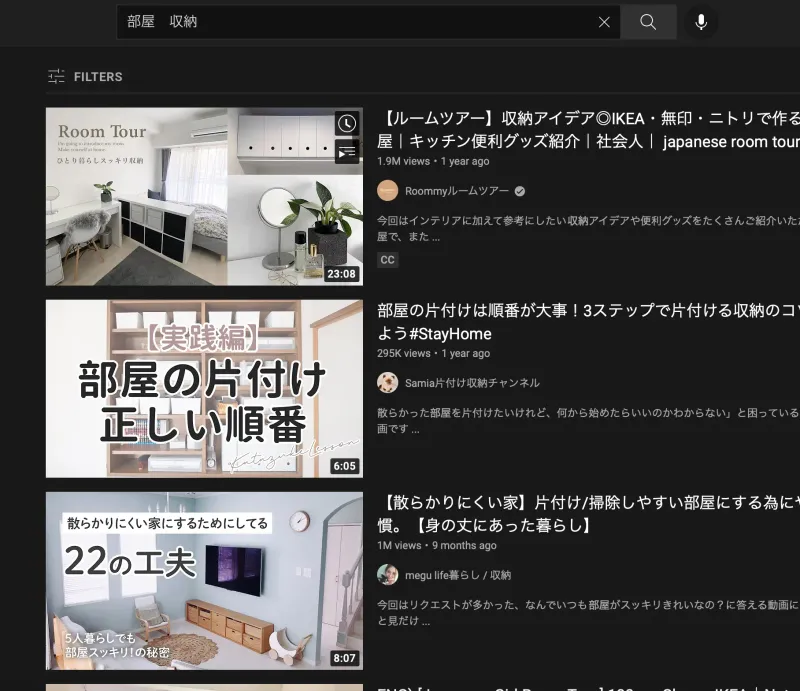This screenshot has width=800, height=691.
Task: Click the voice search microphone icon
Action: [x=701, y=21]
